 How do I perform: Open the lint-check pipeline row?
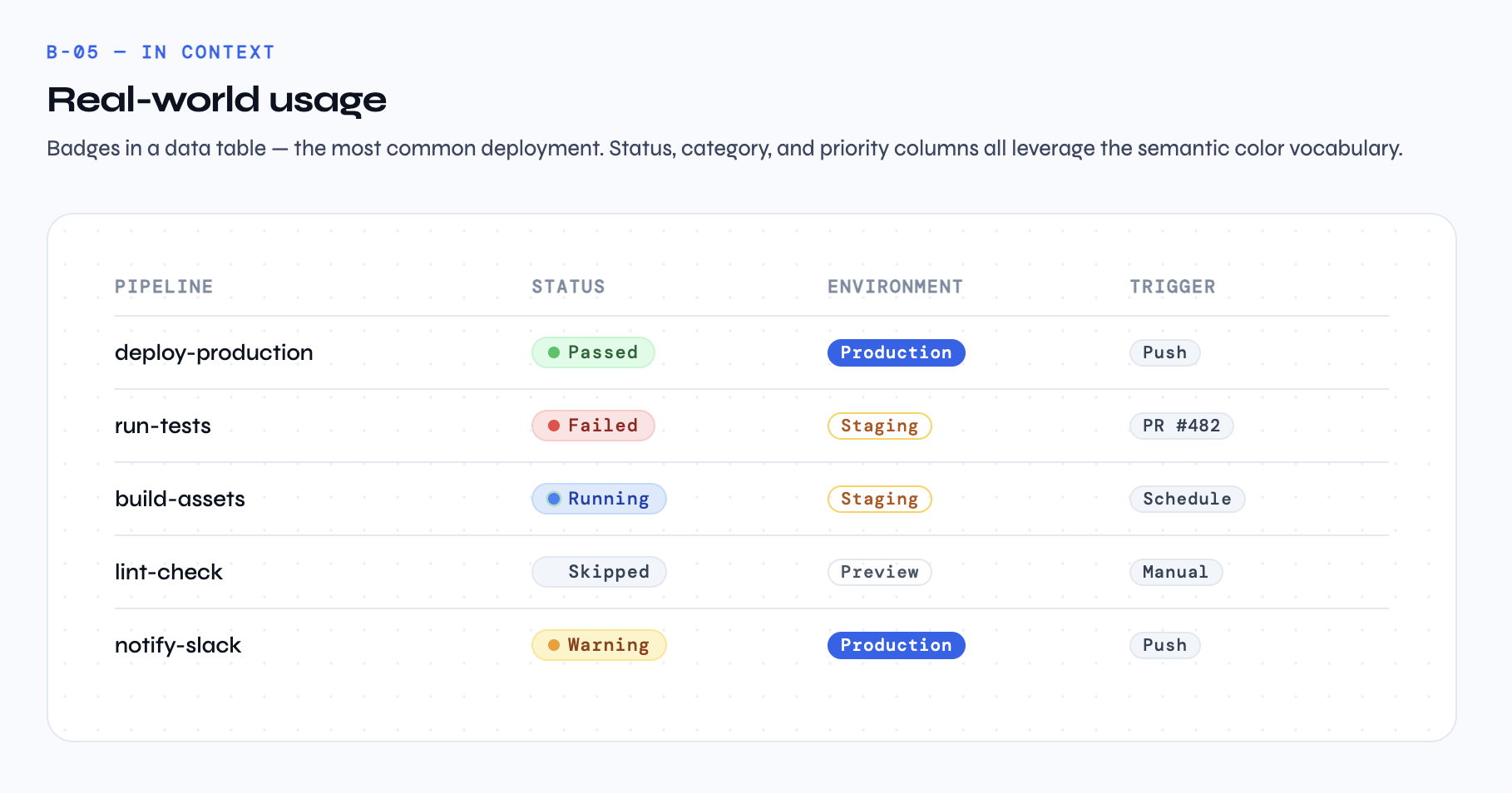169,572
